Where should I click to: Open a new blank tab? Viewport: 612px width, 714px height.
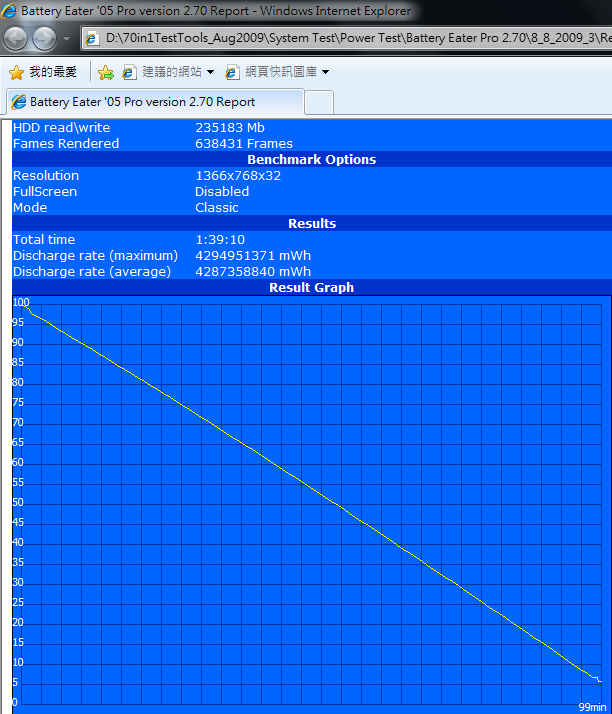(319, 102)
